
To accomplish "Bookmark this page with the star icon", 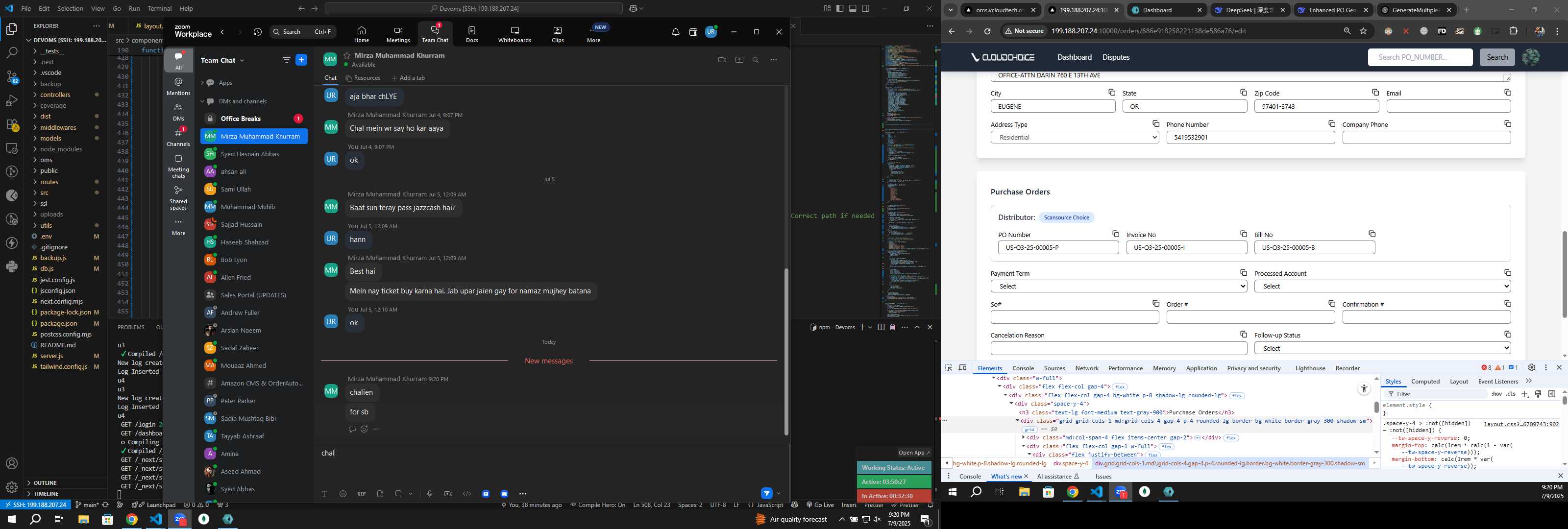I will click(x=1364, y=31).
